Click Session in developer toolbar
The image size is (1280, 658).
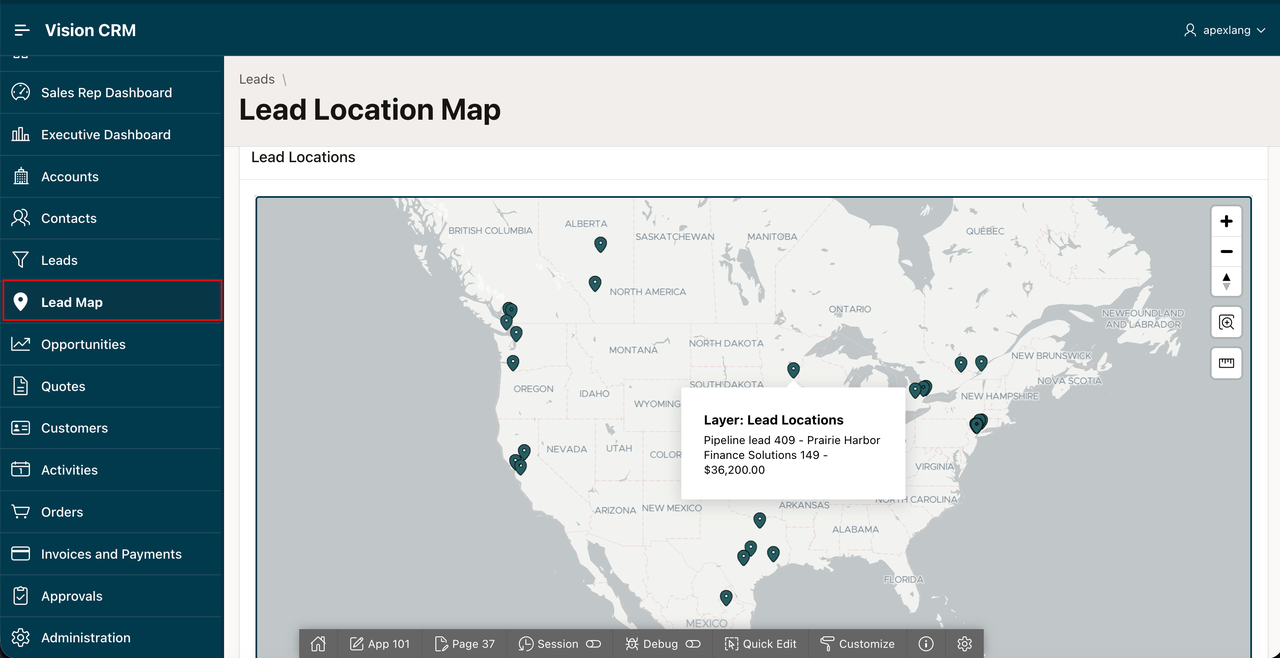[559, 644]
